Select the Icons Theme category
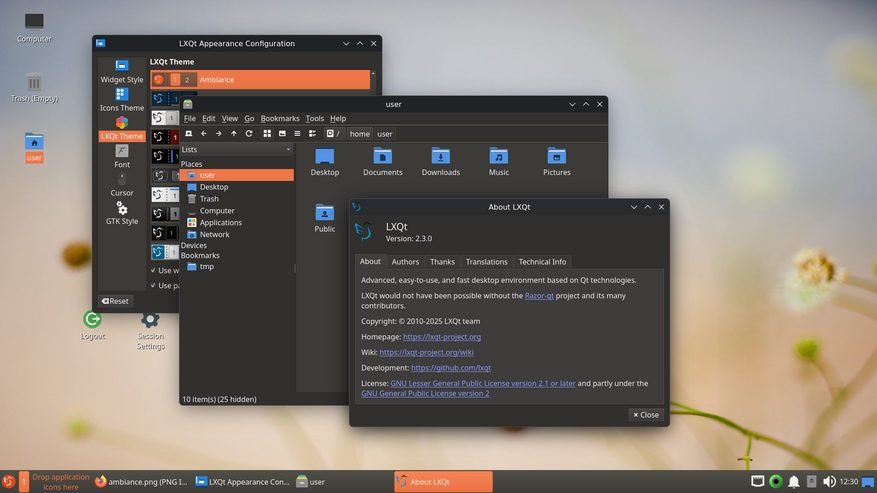The image size is (877, 493). (x=121, y=99)
